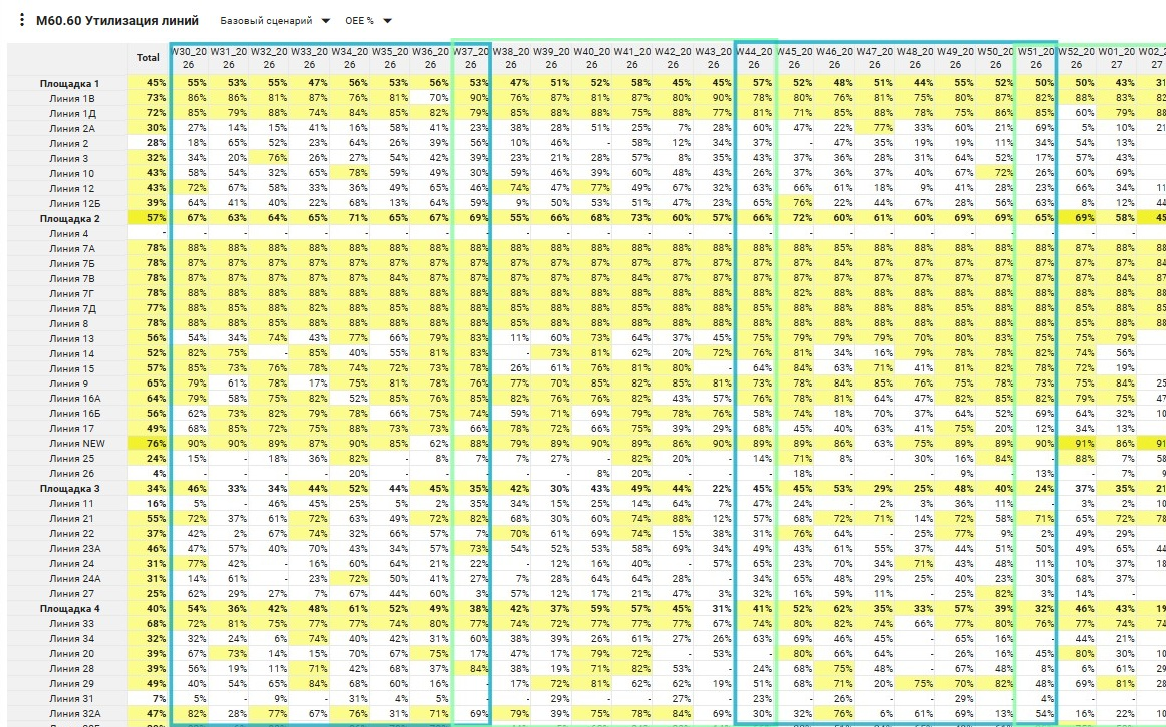The width and height of the screenshot is (1166, 727).
Task: Click Линия 13 cell 11% under W38_20
Action: point(511,338)
